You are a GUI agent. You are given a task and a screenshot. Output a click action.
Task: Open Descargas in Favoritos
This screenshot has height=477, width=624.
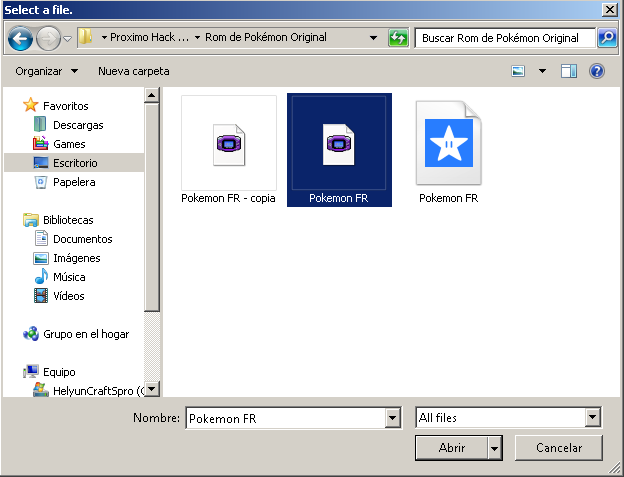point(77,125)
